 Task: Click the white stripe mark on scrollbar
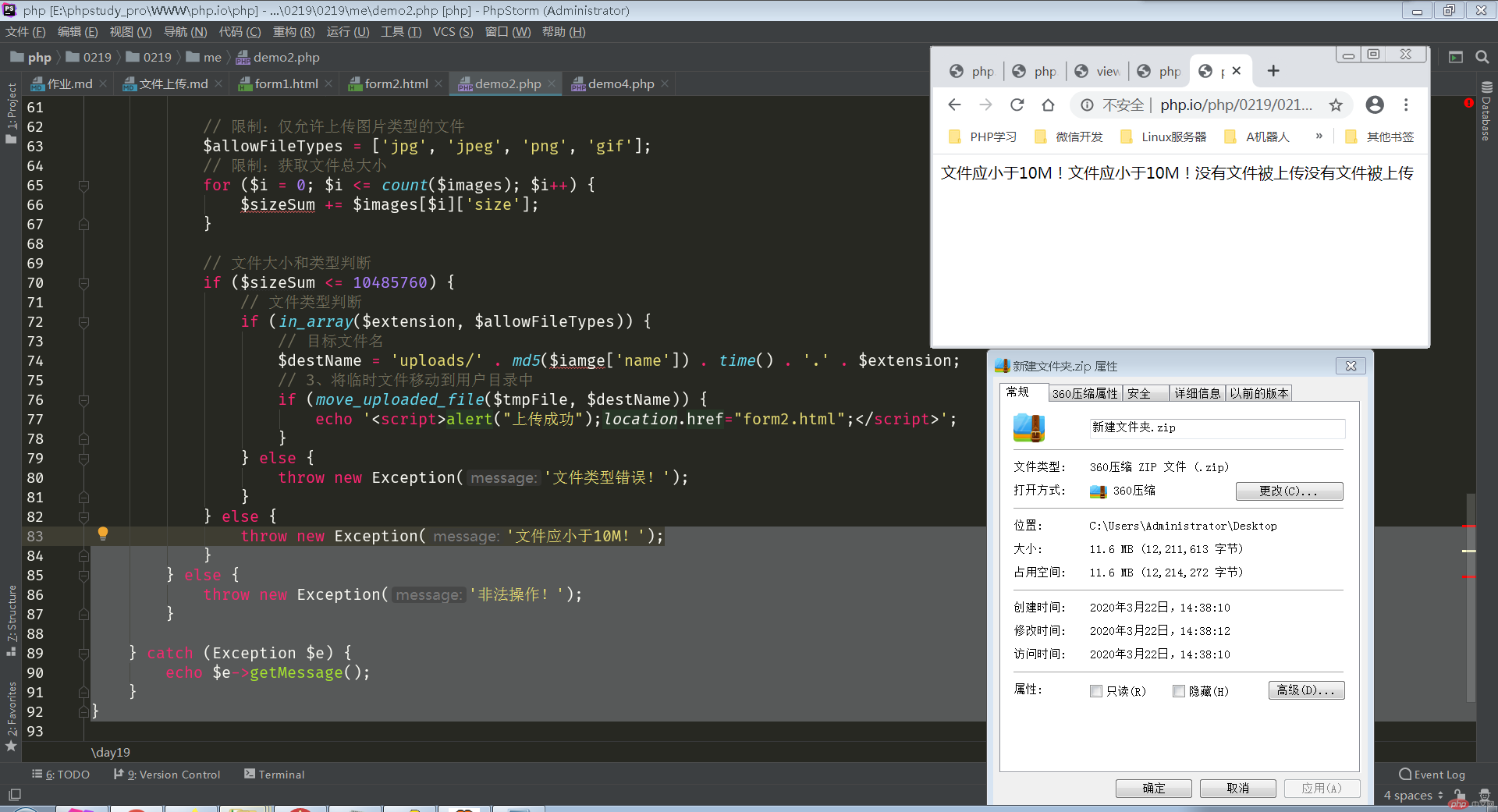[x=1468, y=551]
